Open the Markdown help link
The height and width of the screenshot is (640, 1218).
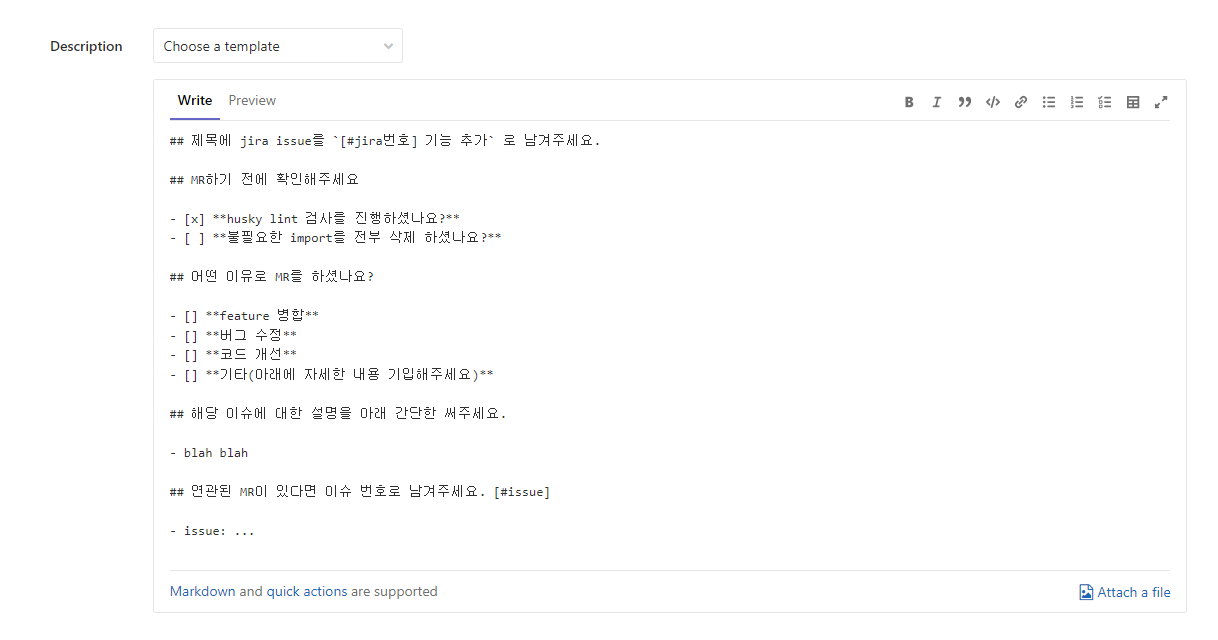tap(203, 591)
